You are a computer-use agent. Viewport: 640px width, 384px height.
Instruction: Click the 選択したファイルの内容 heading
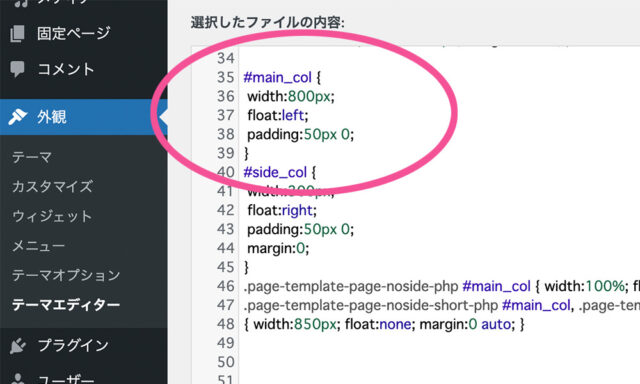coord(268,22)
